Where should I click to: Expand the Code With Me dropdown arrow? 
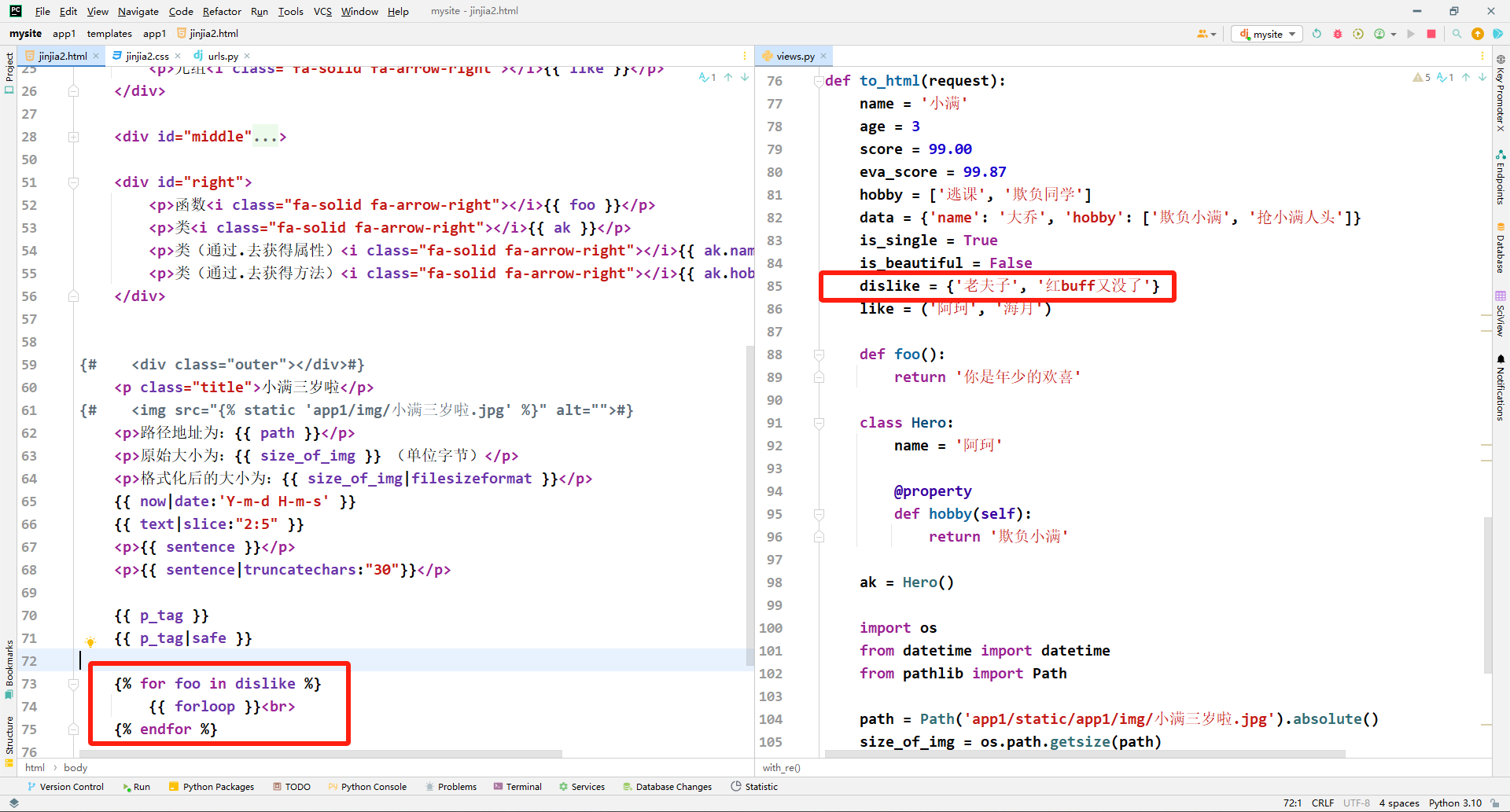tap(1214, 35)
